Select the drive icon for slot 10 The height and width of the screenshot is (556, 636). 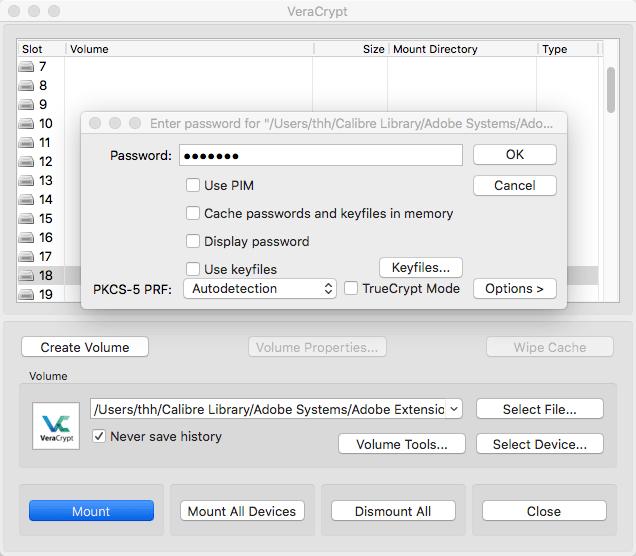[26, 123]
